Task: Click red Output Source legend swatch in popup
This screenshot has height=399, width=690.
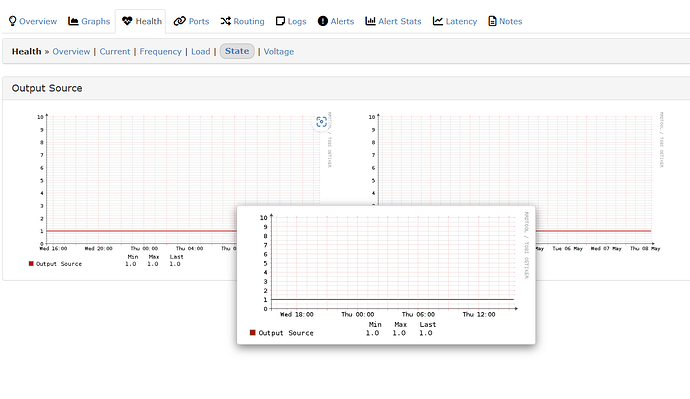Action: (x=253, y=333)
